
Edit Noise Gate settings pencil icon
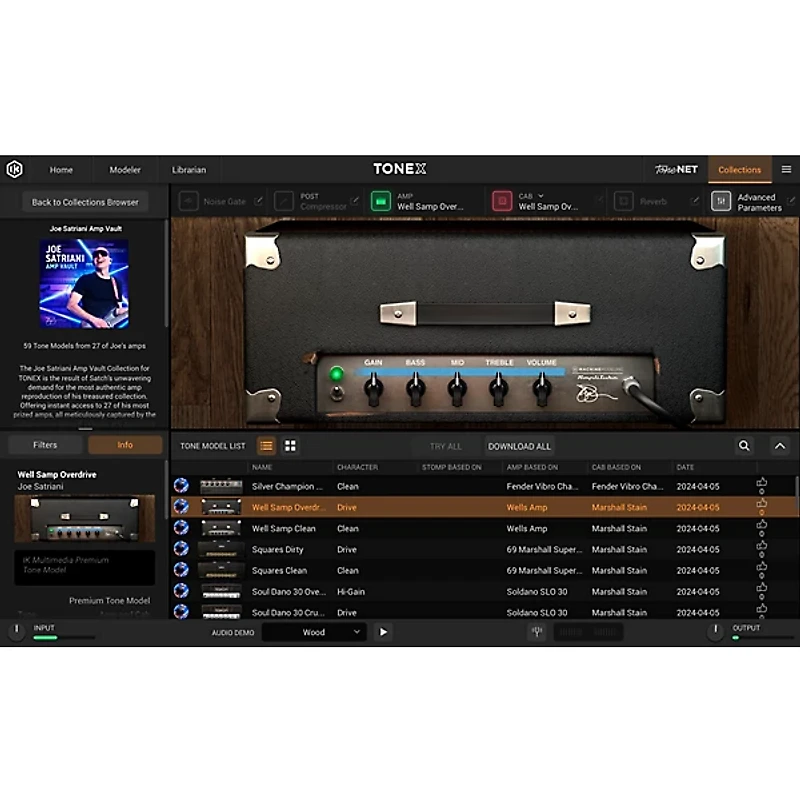pos(258,201)
